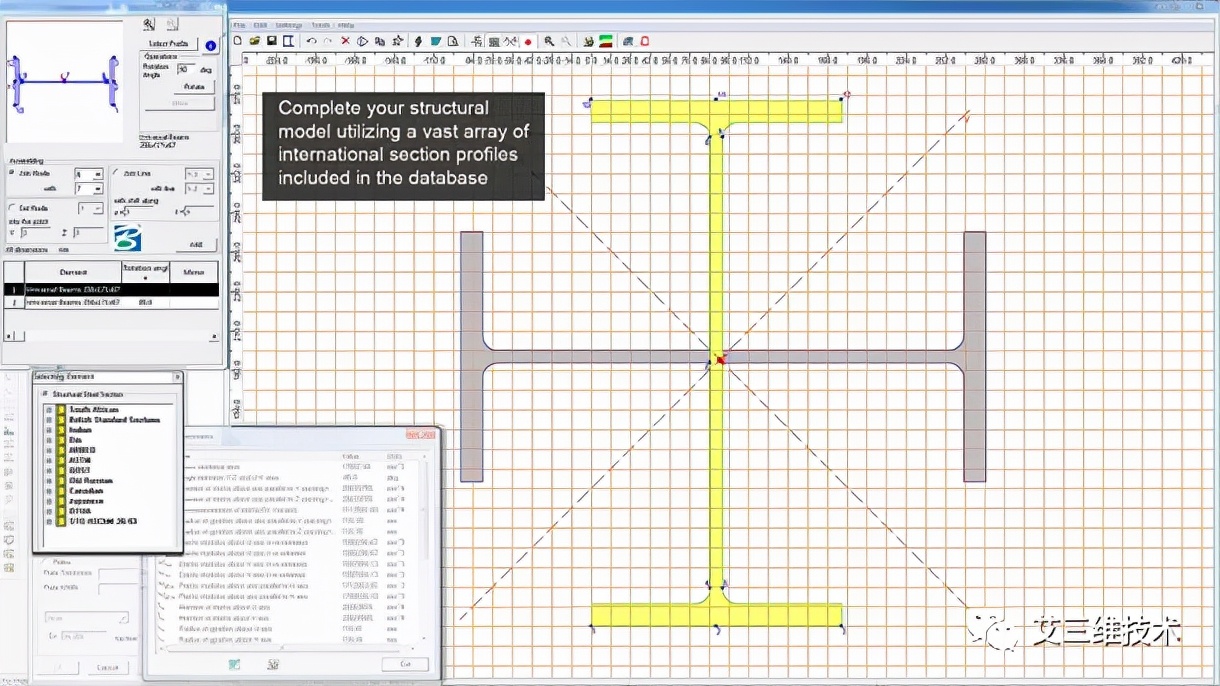
Task: Click the Undo arrow icon
Action: point(311,41)
